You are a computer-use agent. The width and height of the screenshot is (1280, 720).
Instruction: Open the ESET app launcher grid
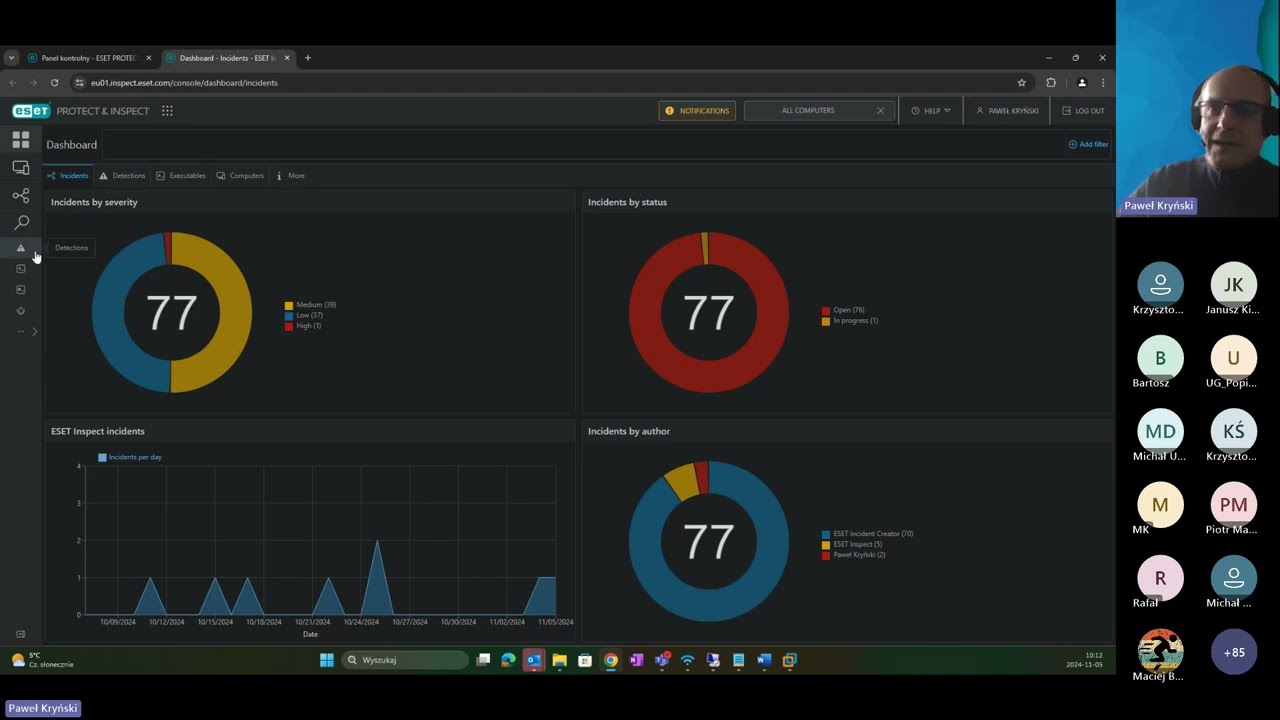pos(167,111)
